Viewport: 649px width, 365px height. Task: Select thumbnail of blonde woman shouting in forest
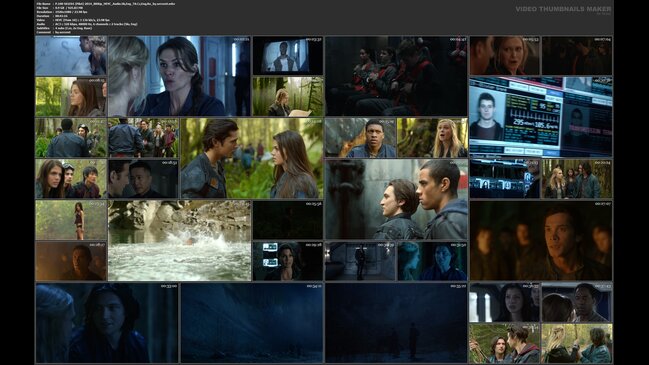click(x=432, y=137)
